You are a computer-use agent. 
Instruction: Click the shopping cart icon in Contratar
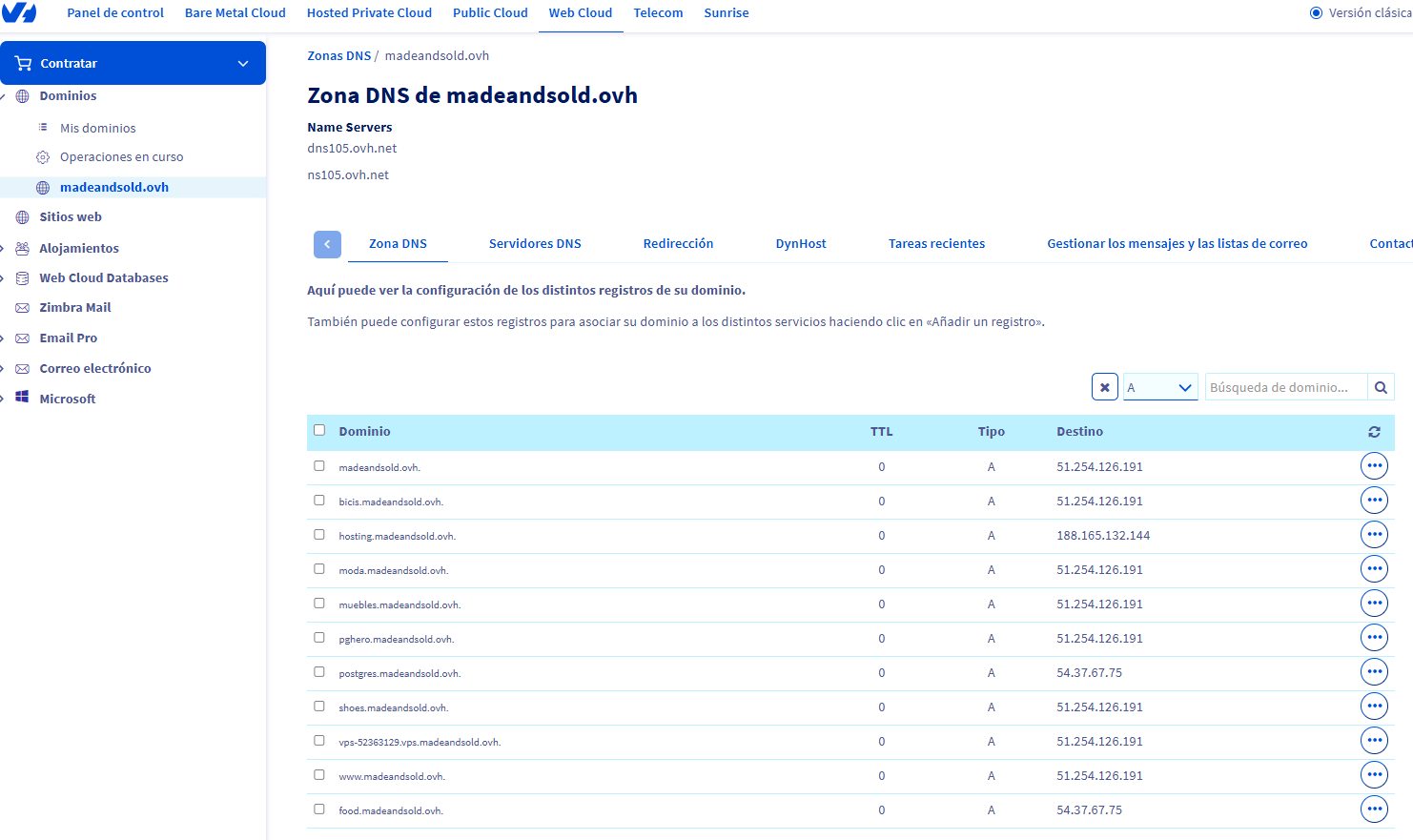24,63
